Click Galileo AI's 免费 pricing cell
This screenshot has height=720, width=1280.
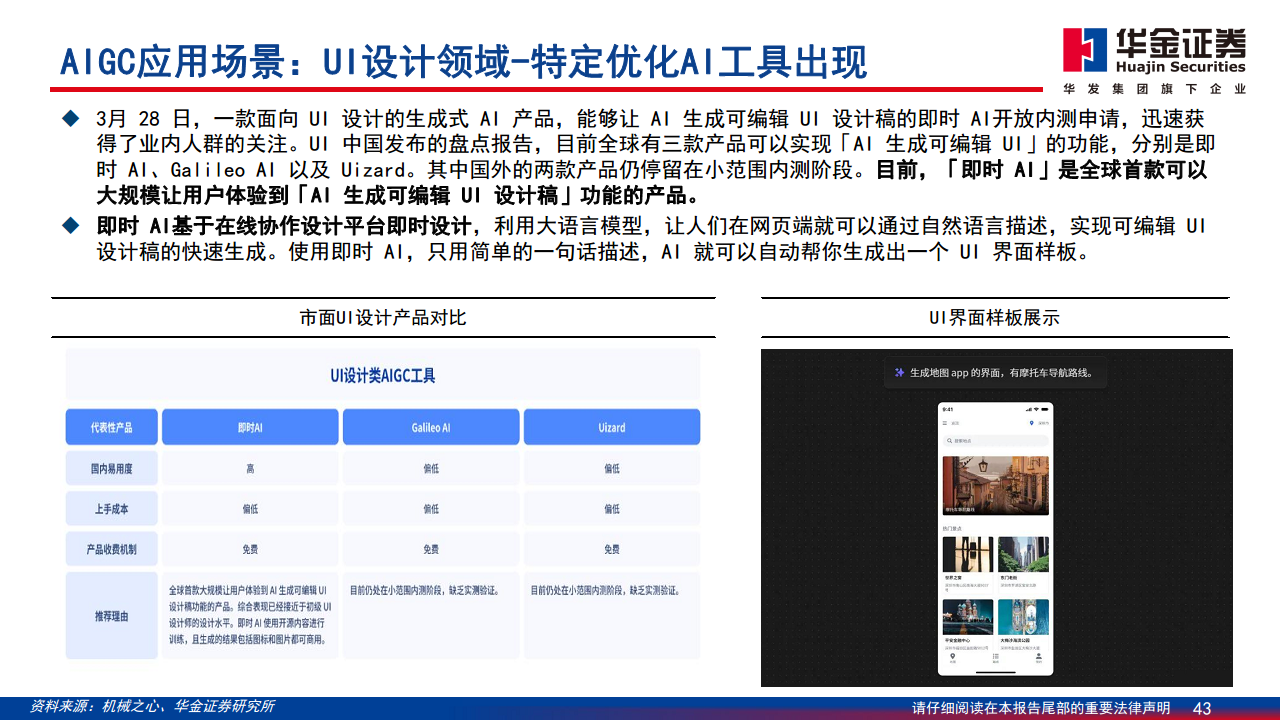pos(431,549)
